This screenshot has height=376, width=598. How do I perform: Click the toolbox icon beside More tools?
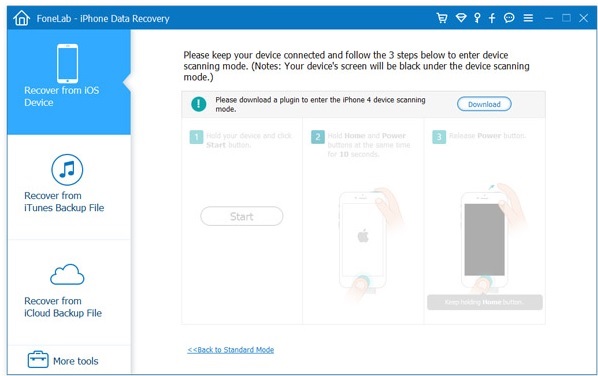(38, 359)
